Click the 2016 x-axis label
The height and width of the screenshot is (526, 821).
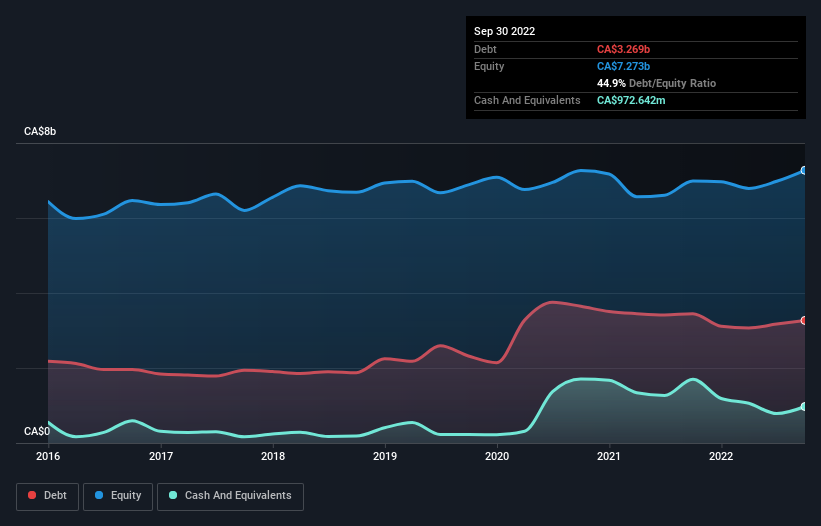tap(48, 456)
